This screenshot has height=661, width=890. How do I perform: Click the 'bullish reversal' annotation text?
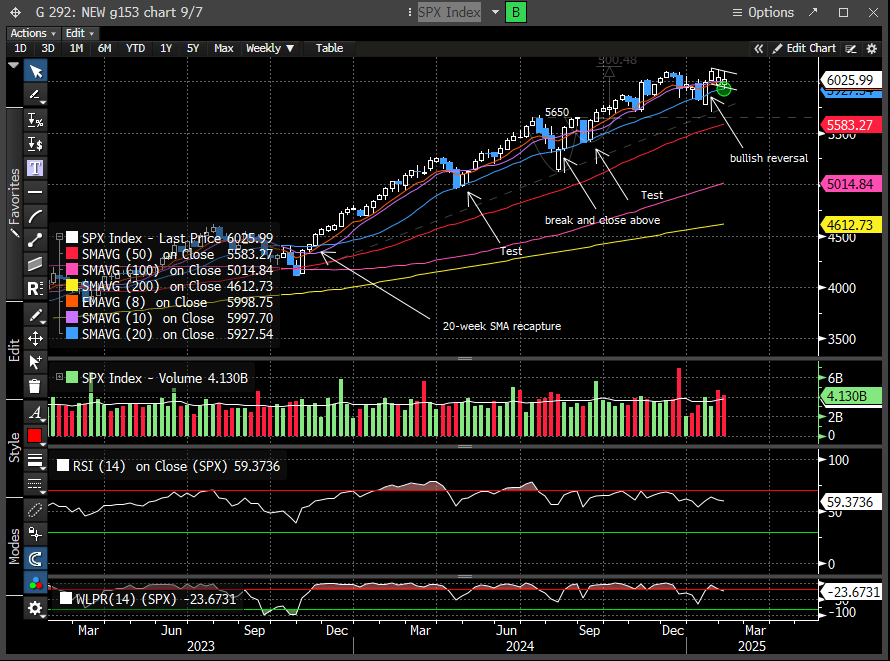coord(769,158)
